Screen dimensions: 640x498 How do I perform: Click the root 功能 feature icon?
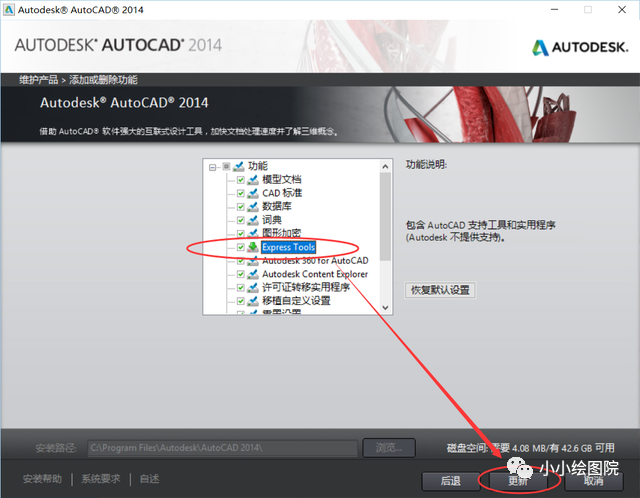pyautogui.click(x=238, y=166)
